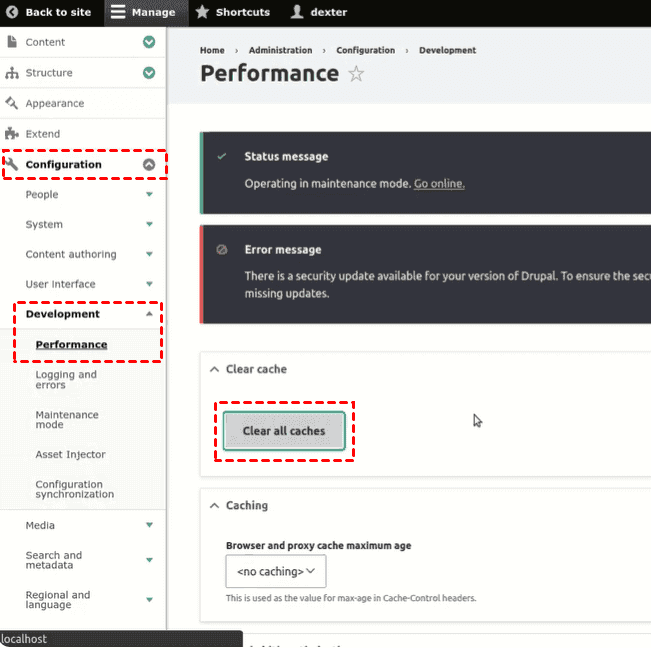651x648 pixels.
Task: Expand the Content menu green chevron
Action: tap(149, 42)
